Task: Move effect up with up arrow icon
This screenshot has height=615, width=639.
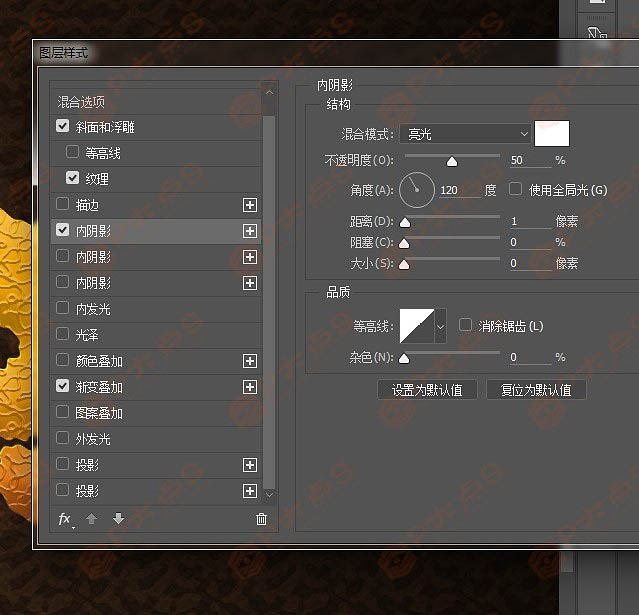Action: [x=91, y=519]
